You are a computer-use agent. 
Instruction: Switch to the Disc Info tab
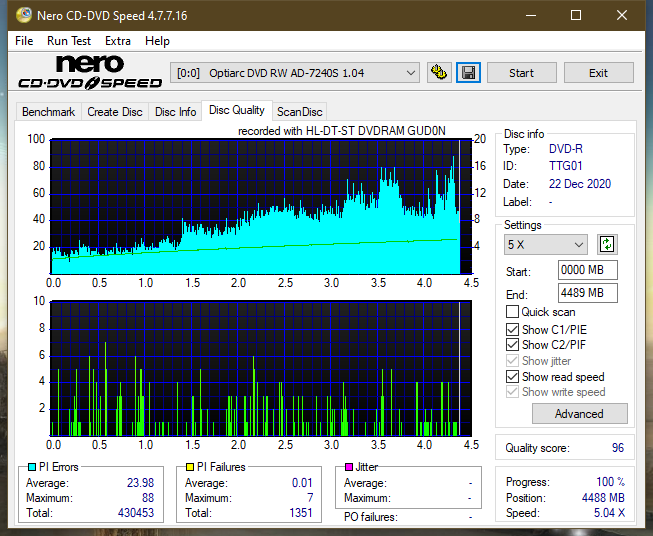(x=175, y=112)
